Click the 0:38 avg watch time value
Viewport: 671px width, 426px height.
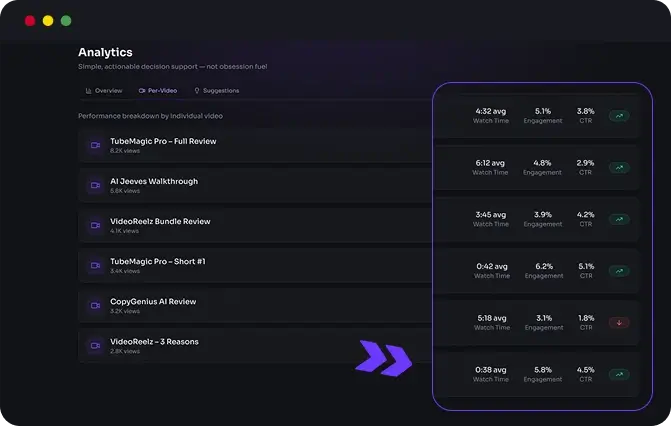pyautogui.click(x=490, y=370)
